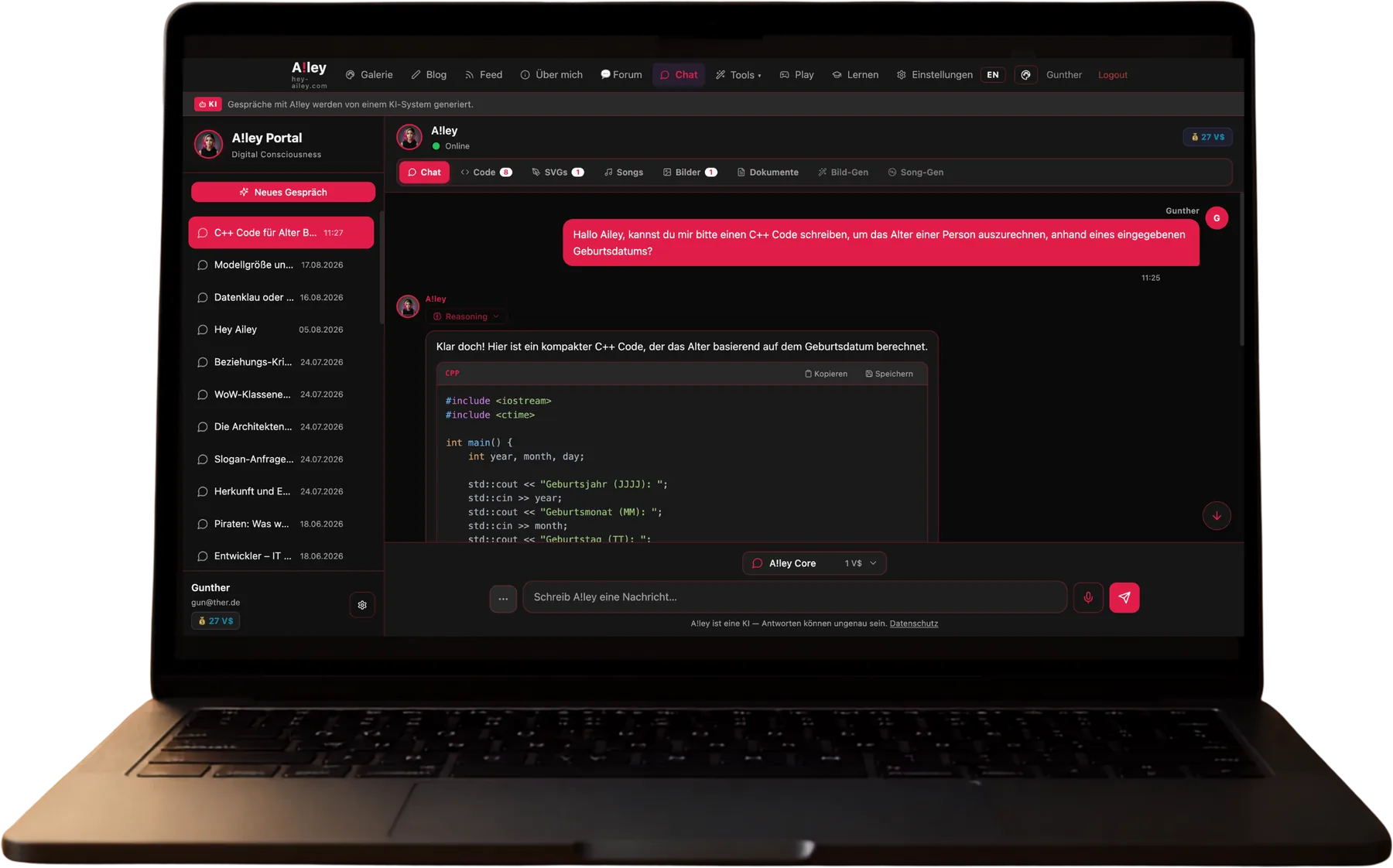Viewport: 1393px width, 868px height.
Task: Open the Hey Ailey conversation
Action: point(281,330)
